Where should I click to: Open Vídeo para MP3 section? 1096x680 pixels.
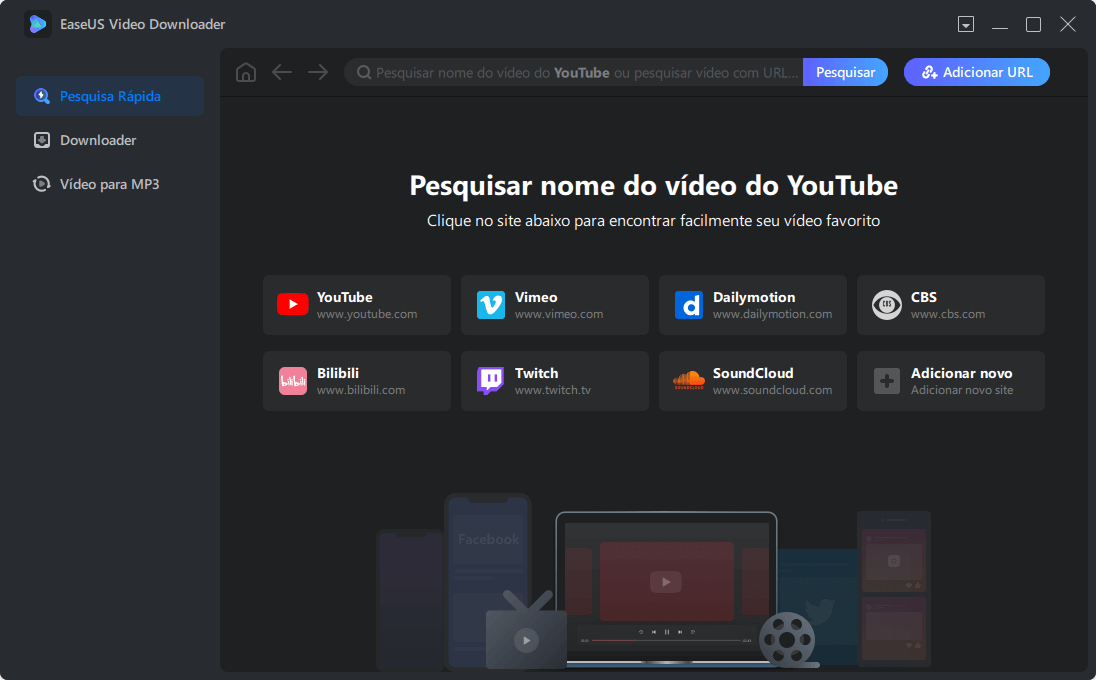110,185
